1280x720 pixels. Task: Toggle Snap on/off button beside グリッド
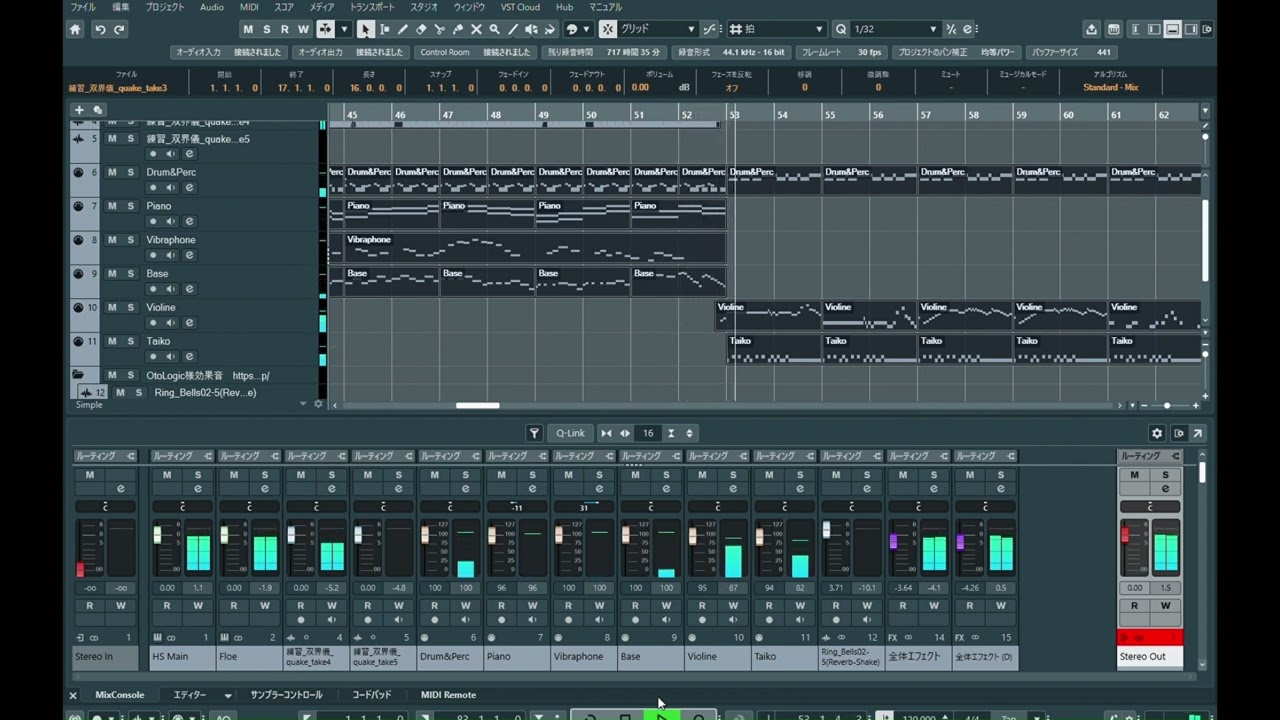tap(607, 29)
